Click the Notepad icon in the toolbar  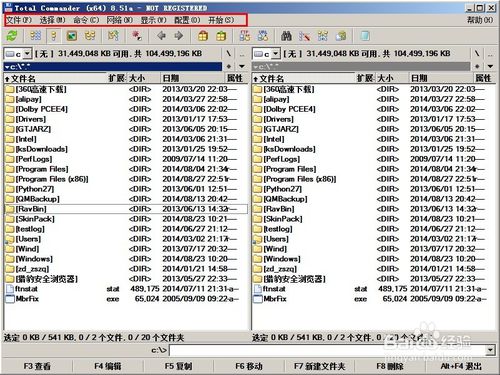point(365,36)
